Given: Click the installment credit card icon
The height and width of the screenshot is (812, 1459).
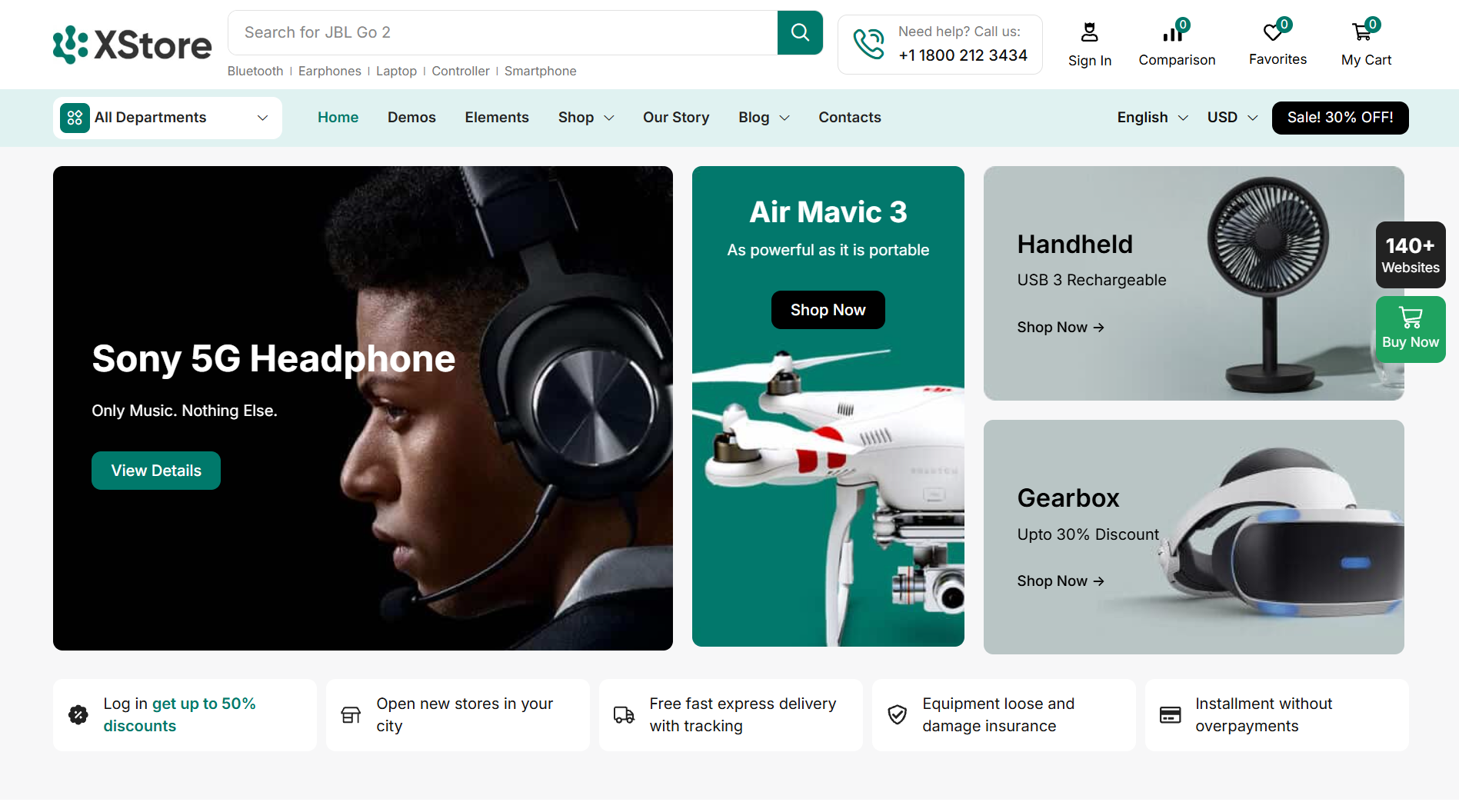Looking at the screenshot, I should pyautogui.click(x=1170, y=715).
